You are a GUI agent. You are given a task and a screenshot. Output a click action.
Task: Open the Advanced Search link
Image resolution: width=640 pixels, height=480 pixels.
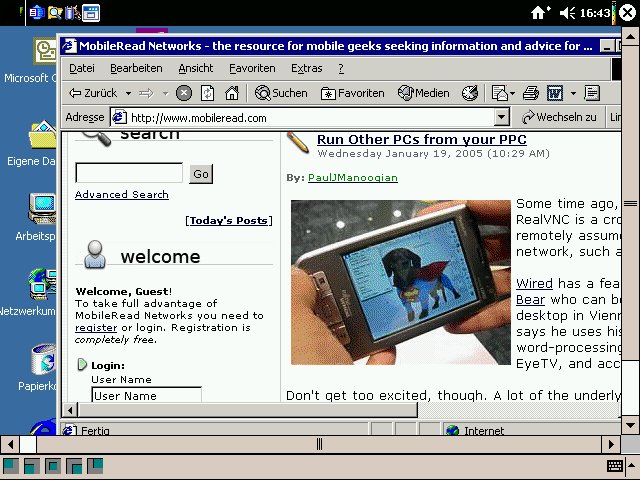(122, 195)
